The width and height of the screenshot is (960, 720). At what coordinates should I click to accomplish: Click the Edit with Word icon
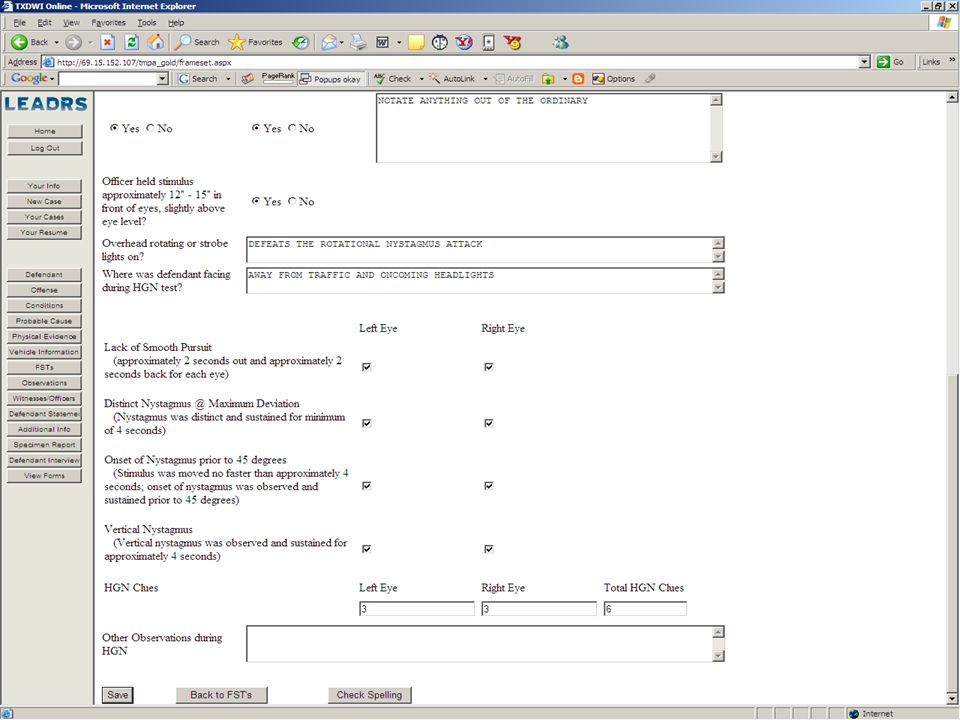(x=383, y=42)
